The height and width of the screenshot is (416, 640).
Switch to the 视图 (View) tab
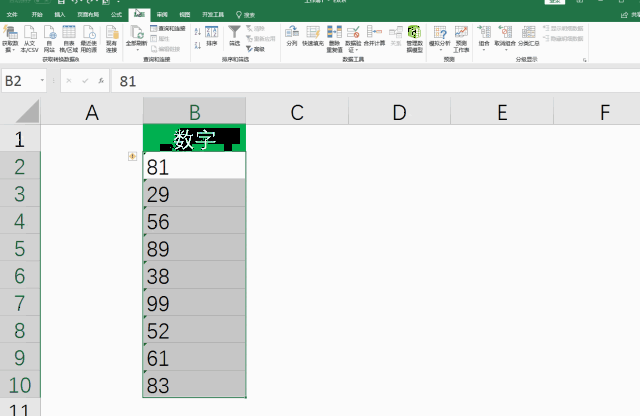[185, 15]
